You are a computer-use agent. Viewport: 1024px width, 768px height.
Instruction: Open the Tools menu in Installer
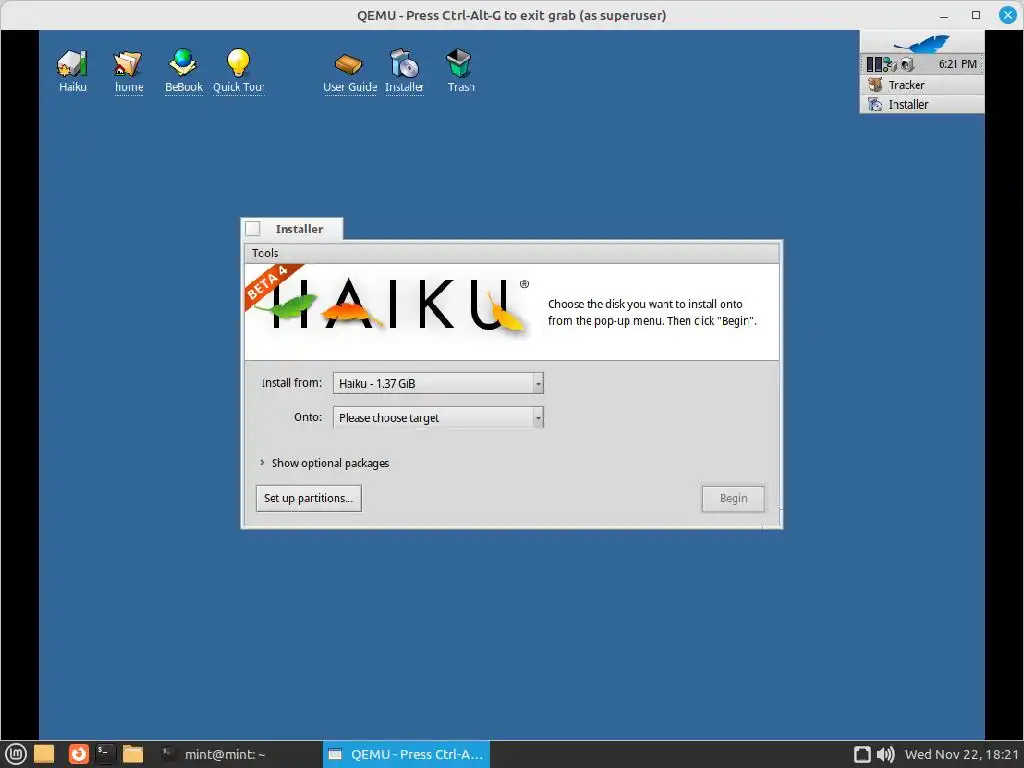tap(264, 253)
